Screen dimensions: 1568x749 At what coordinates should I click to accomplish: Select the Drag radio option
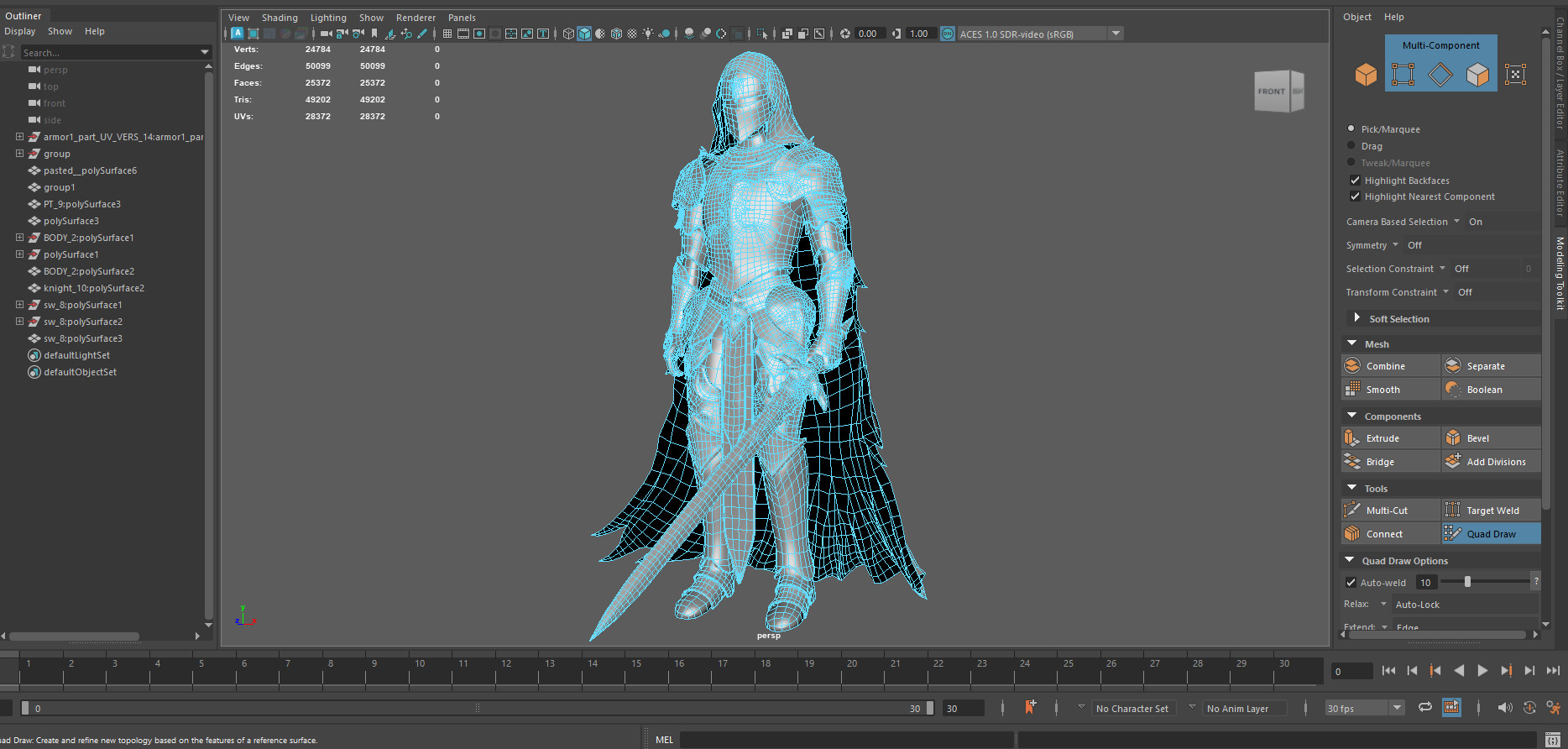(x=1351, y=145)
